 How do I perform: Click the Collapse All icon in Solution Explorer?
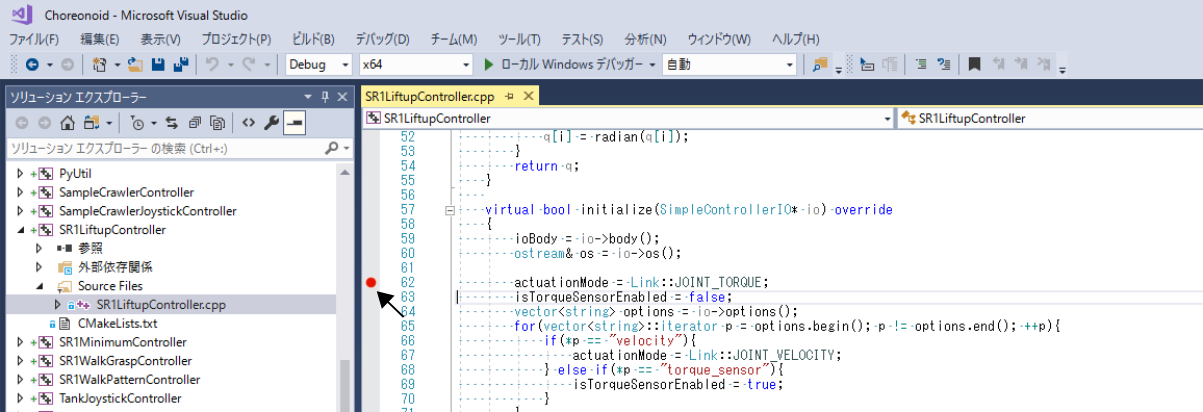(x=194, y=123)
